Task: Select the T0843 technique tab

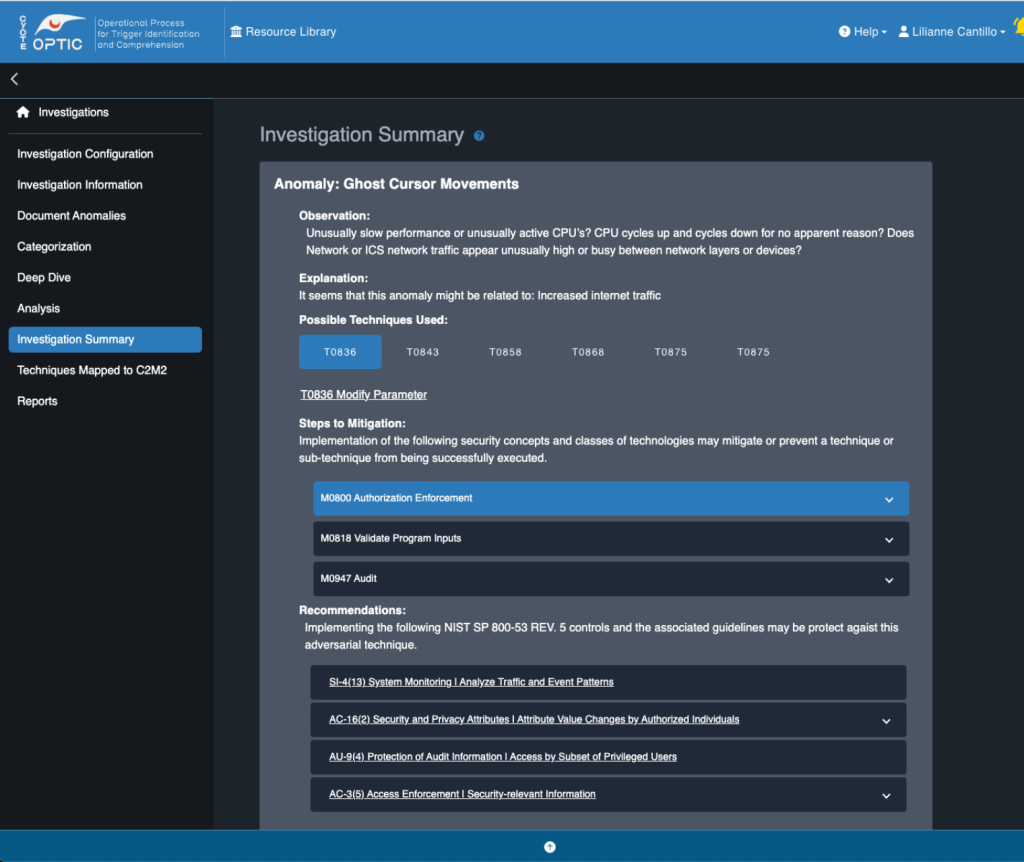Action: point(422,352)
